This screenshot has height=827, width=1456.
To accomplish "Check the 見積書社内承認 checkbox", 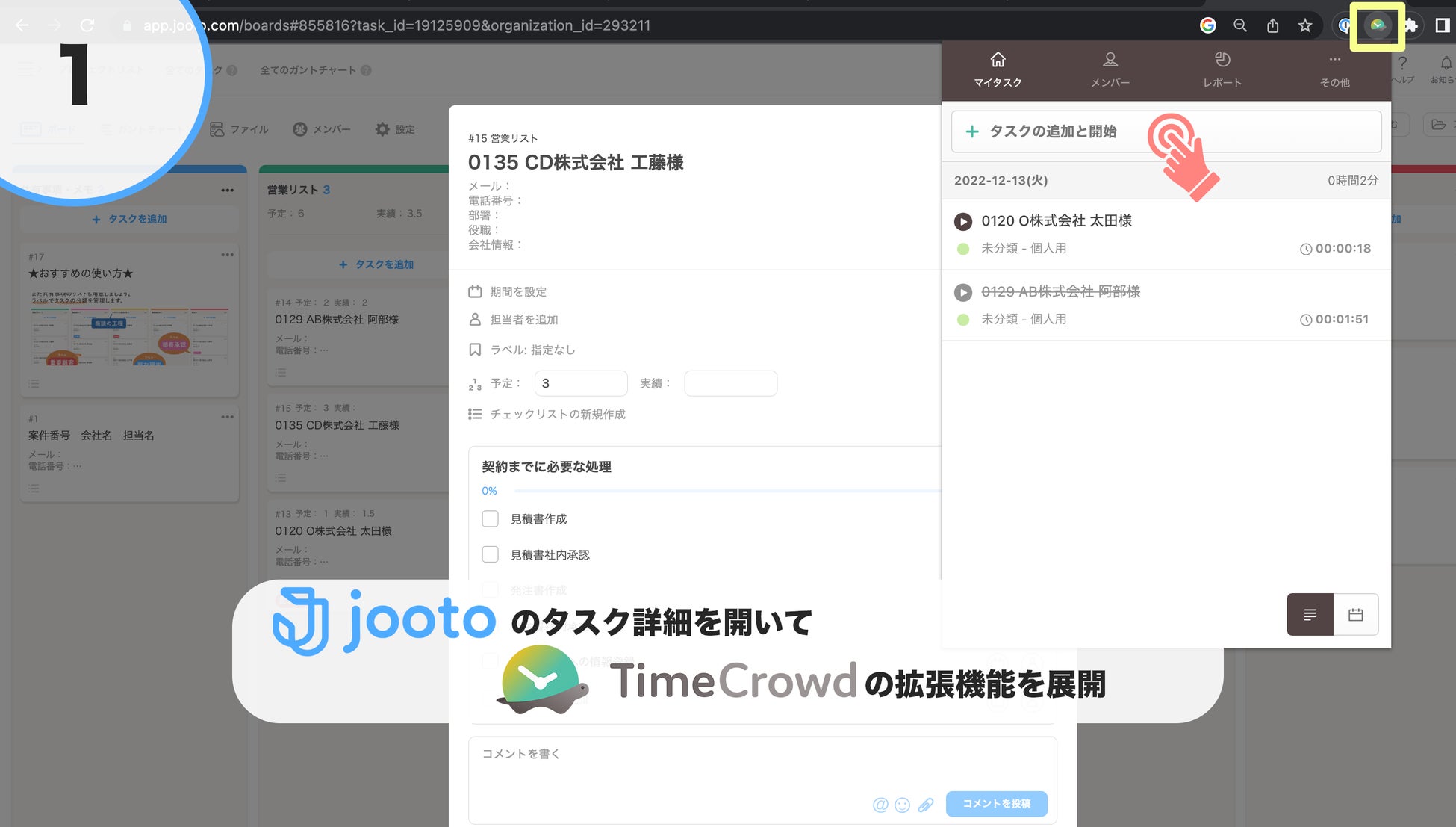I will [490, 554].
